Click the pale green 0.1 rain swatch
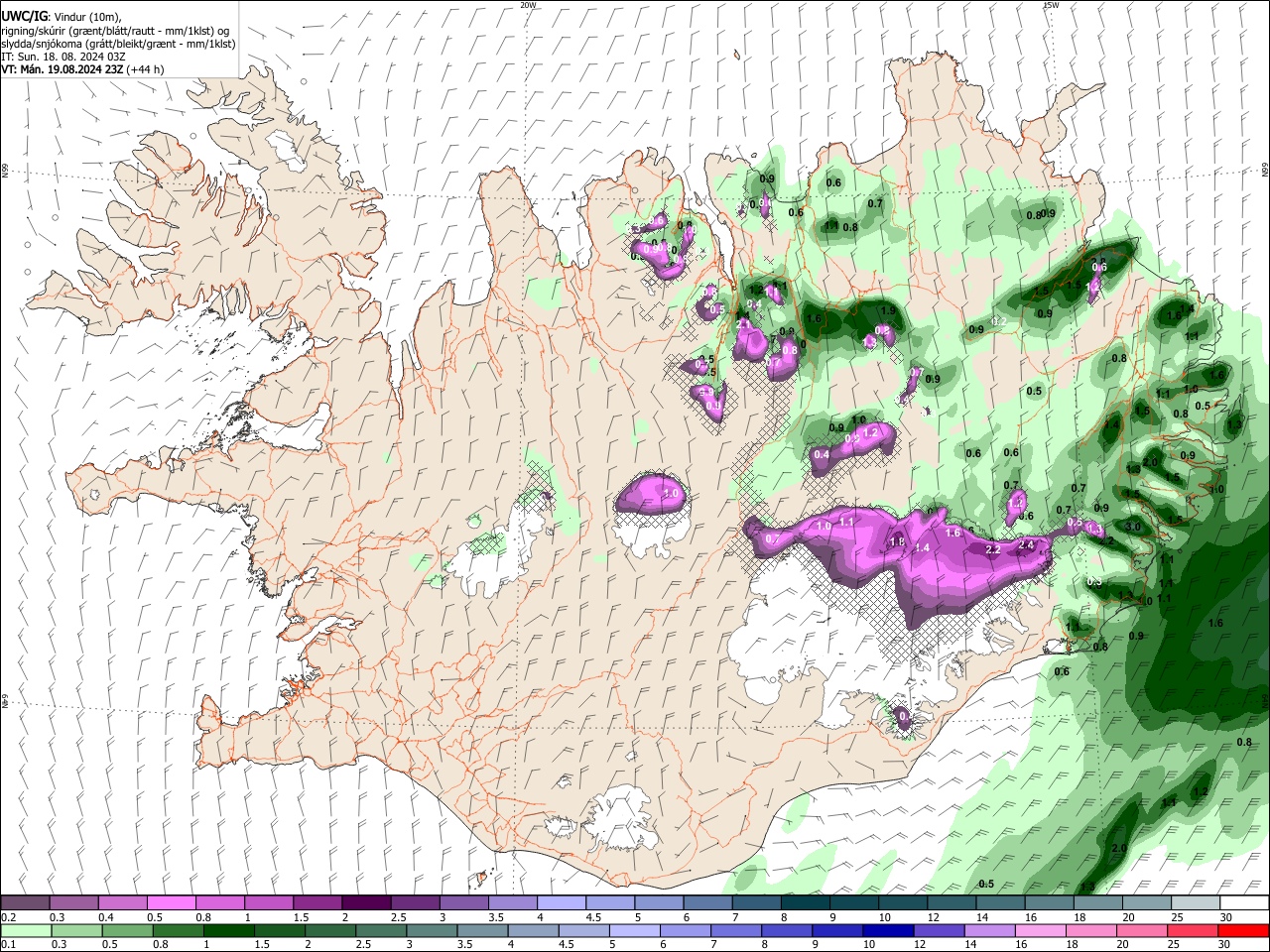This screenshot has height=952, width=1270. 26,930
